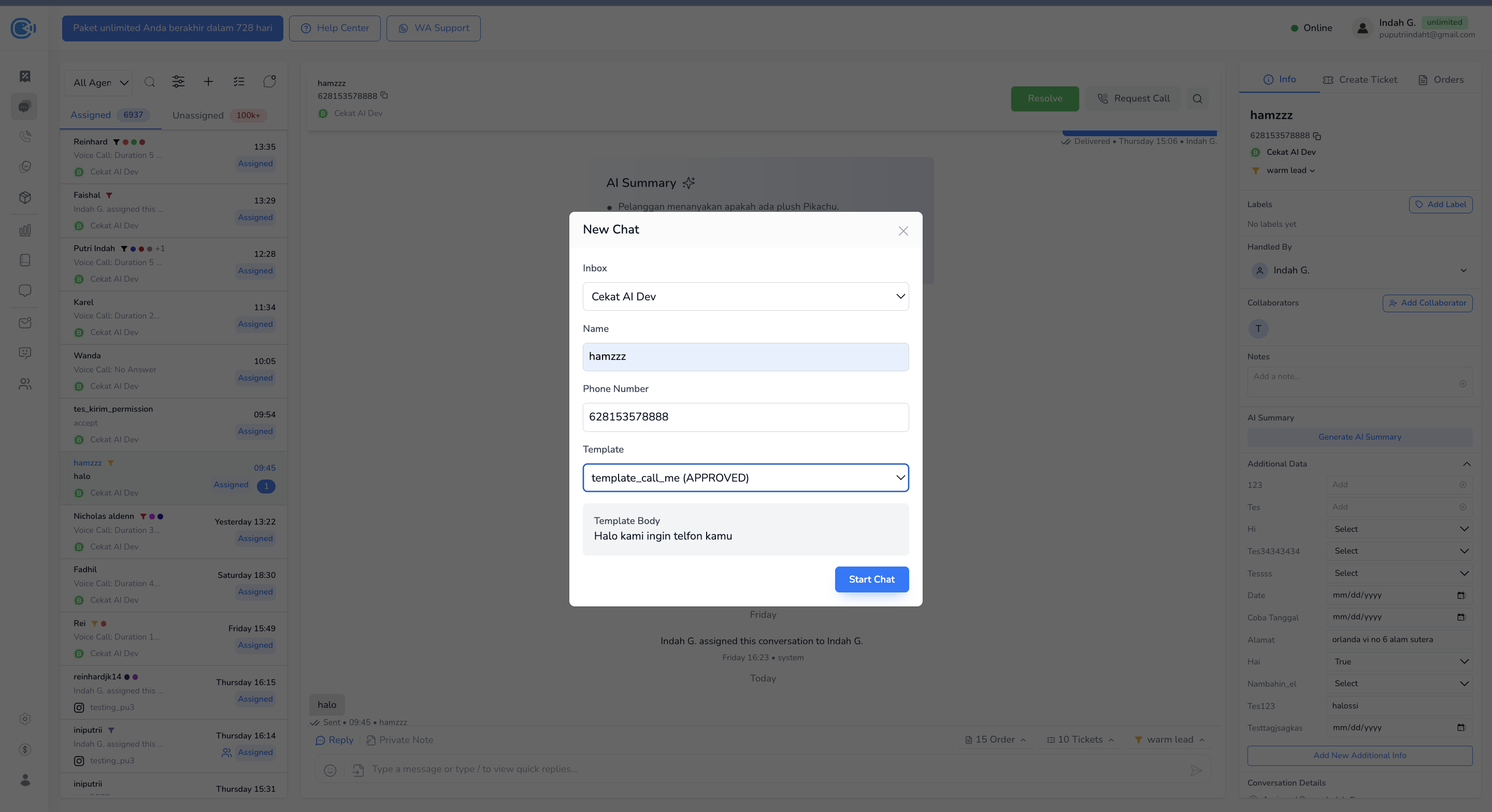Open the Template dropdown template_call_me
The image size is (1492, 812).
point(745,478)
